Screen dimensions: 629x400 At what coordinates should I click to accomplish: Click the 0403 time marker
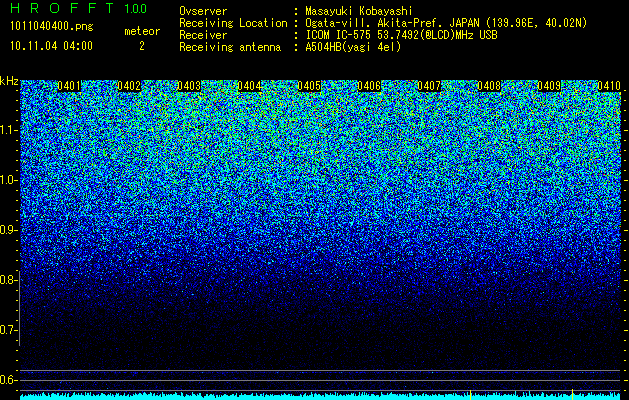tap(189, 86)
